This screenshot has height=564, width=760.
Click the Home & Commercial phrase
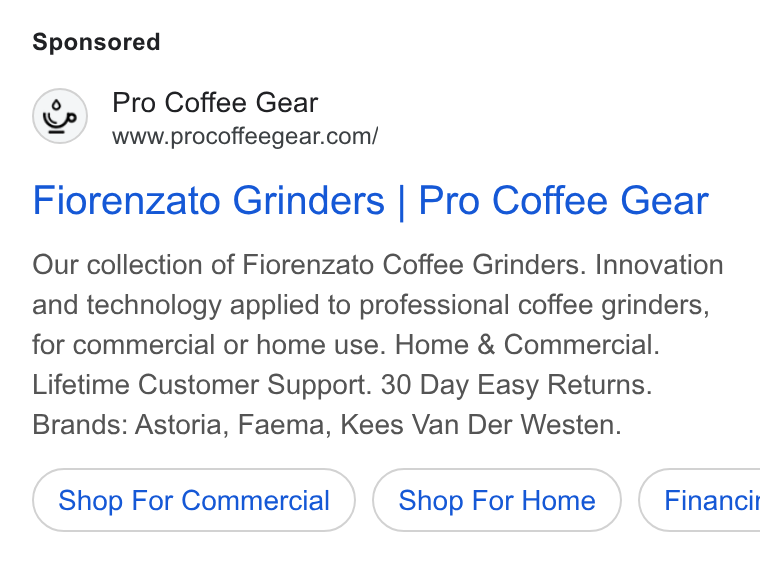pos(527,345)
